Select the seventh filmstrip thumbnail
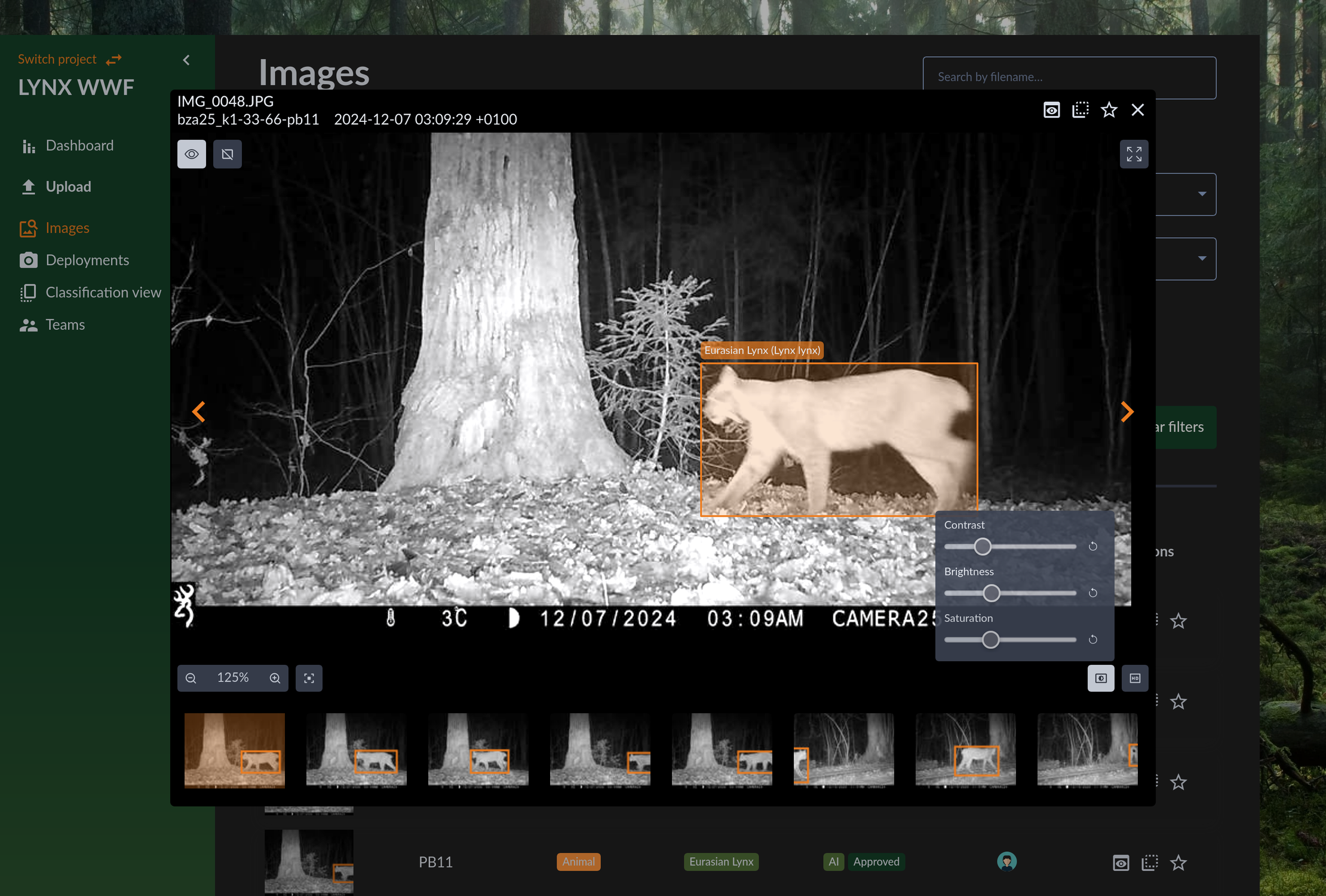1326x896 pixels. (x=966, y=751)
